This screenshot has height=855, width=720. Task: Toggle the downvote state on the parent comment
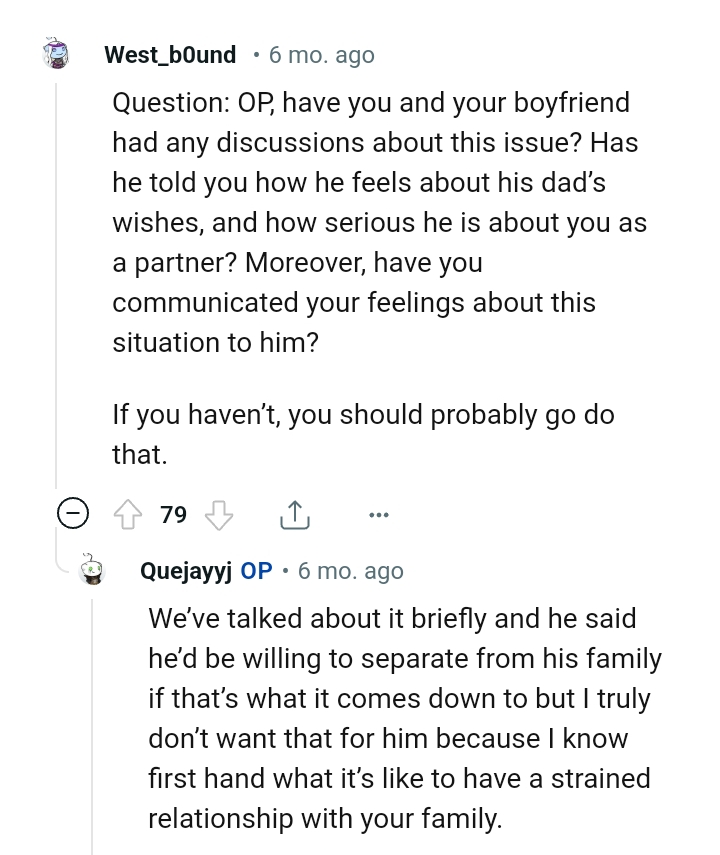tap(219, 514)
